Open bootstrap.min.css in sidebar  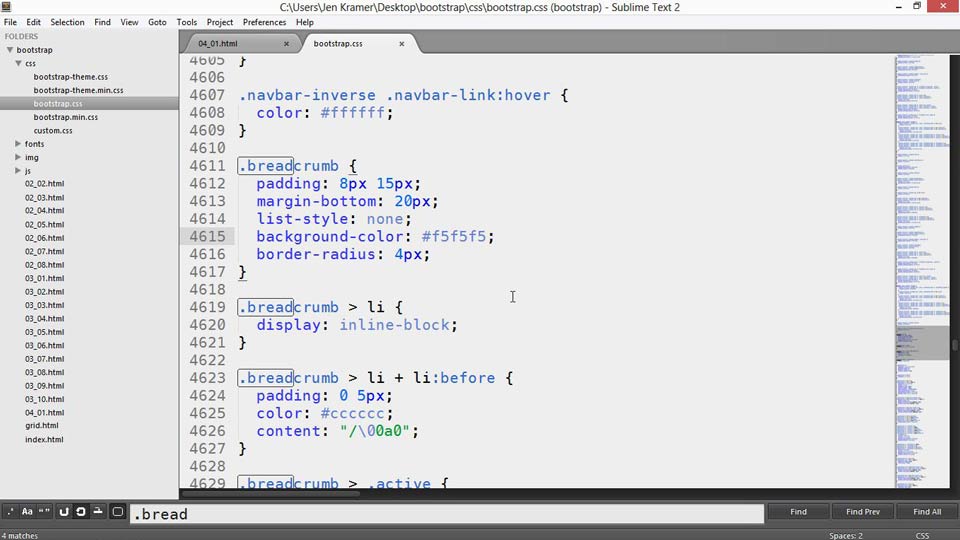[66, 117]
